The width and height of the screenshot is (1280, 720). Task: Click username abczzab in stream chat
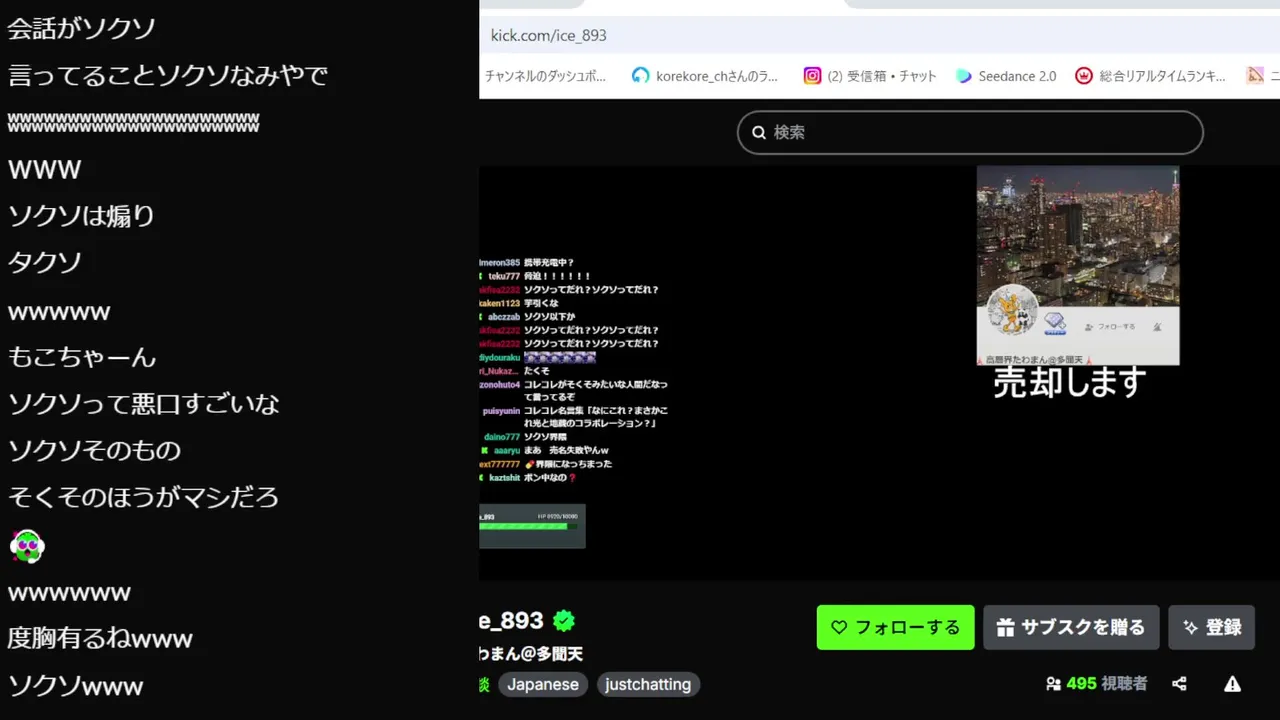click(504, 317)
